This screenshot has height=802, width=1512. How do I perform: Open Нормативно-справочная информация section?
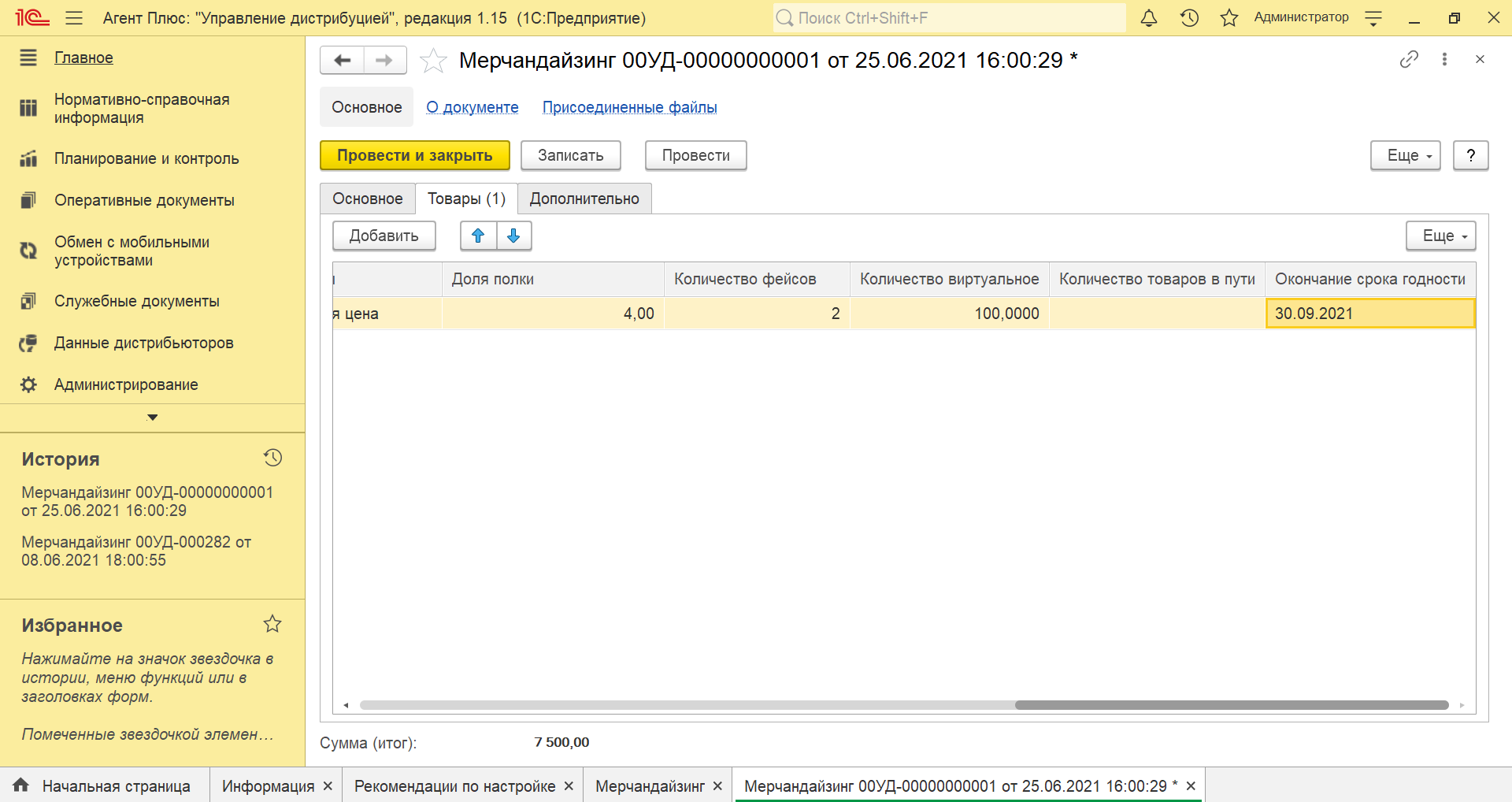click(142, 109)
